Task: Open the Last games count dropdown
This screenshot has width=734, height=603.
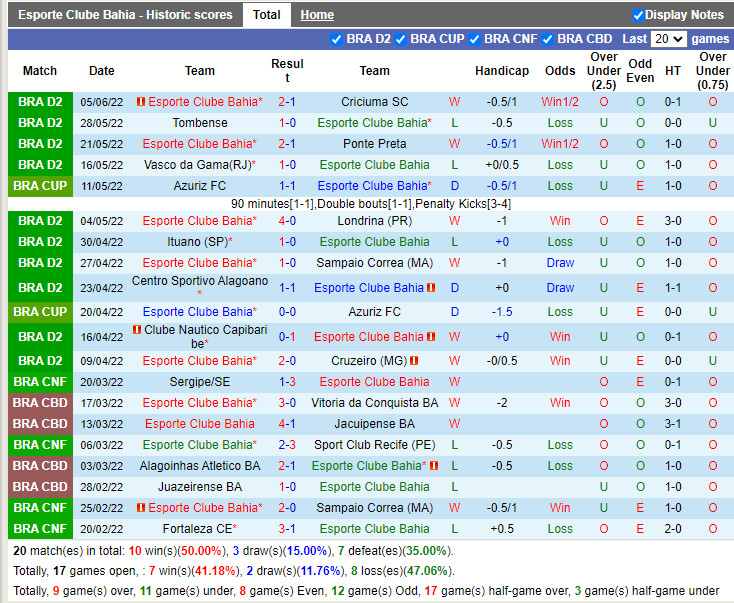Action: [x=668, y=39]
